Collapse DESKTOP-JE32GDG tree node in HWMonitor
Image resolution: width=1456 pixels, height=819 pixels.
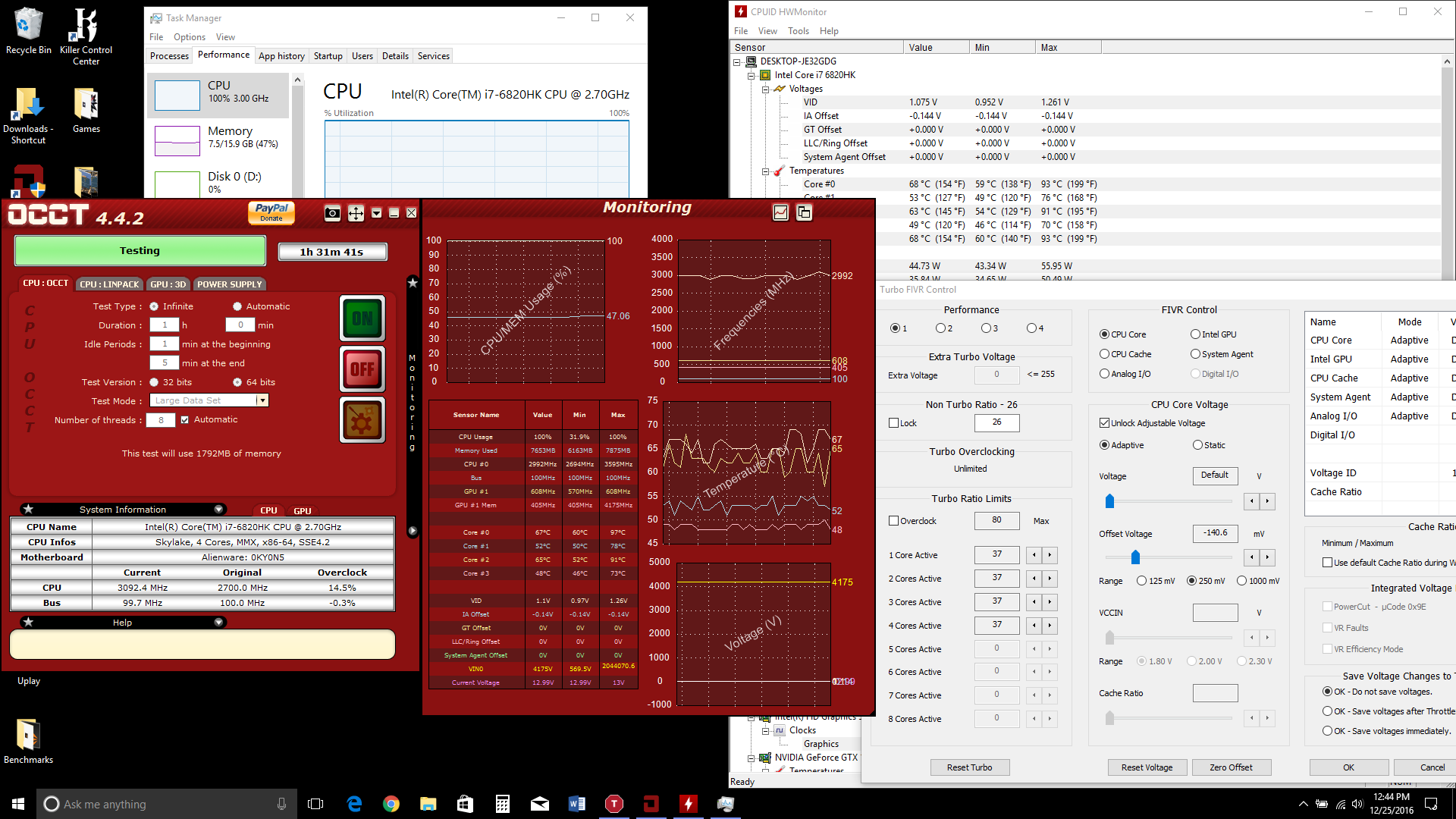coord(736,61)
